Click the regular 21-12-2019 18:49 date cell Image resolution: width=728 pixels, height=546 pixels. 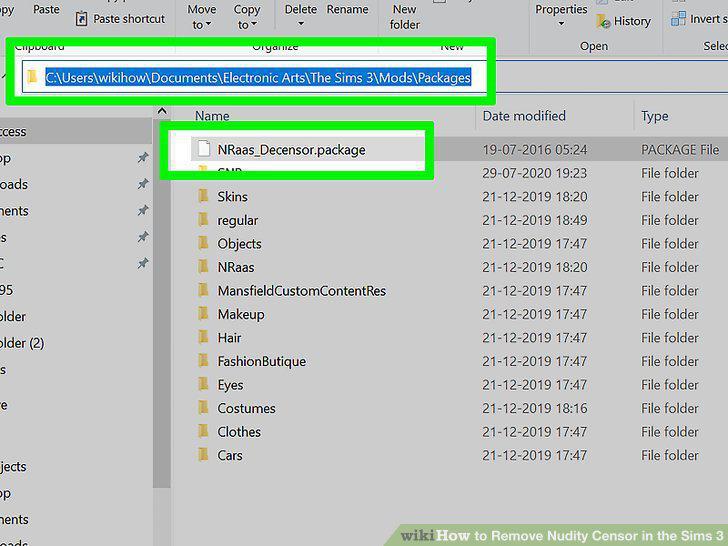[534, 221]
